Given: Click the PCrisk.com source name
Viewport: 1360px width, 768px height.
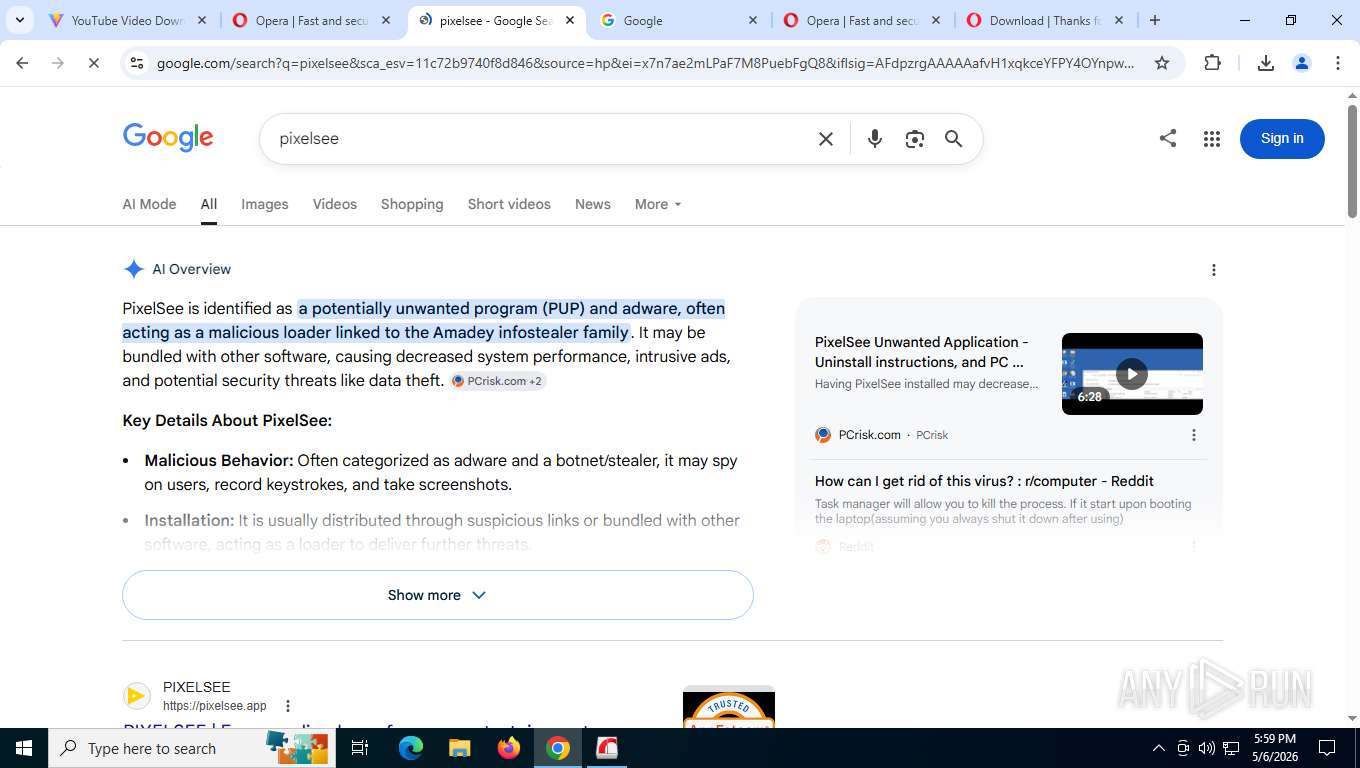Looking at the screenshot, I should click(869, 435).
